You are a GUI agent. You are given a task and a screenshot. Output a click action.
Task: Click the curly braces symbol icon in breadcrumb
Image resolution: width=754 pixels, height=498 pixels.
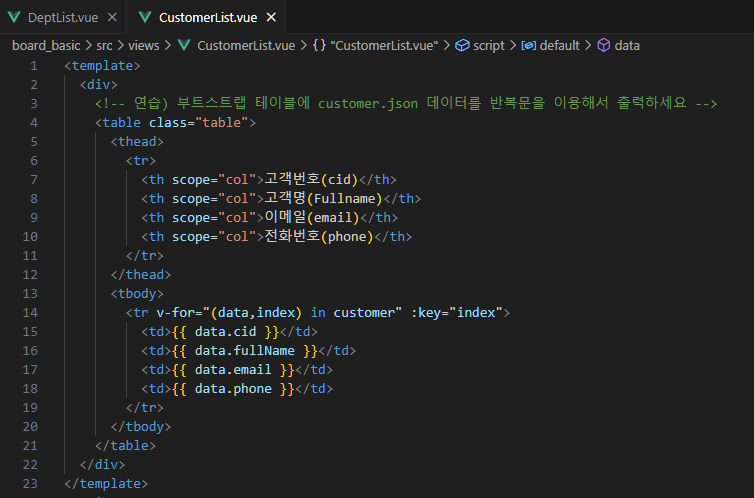pyautogui.click(x=319, y=45)
